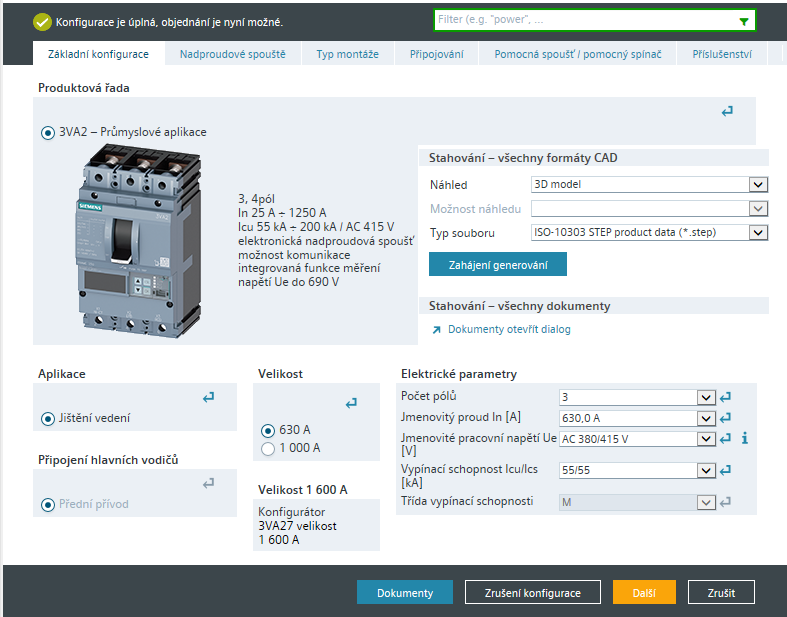
Task: Switch to Základní konfigurace tab
Action: (x=98, y=54)
